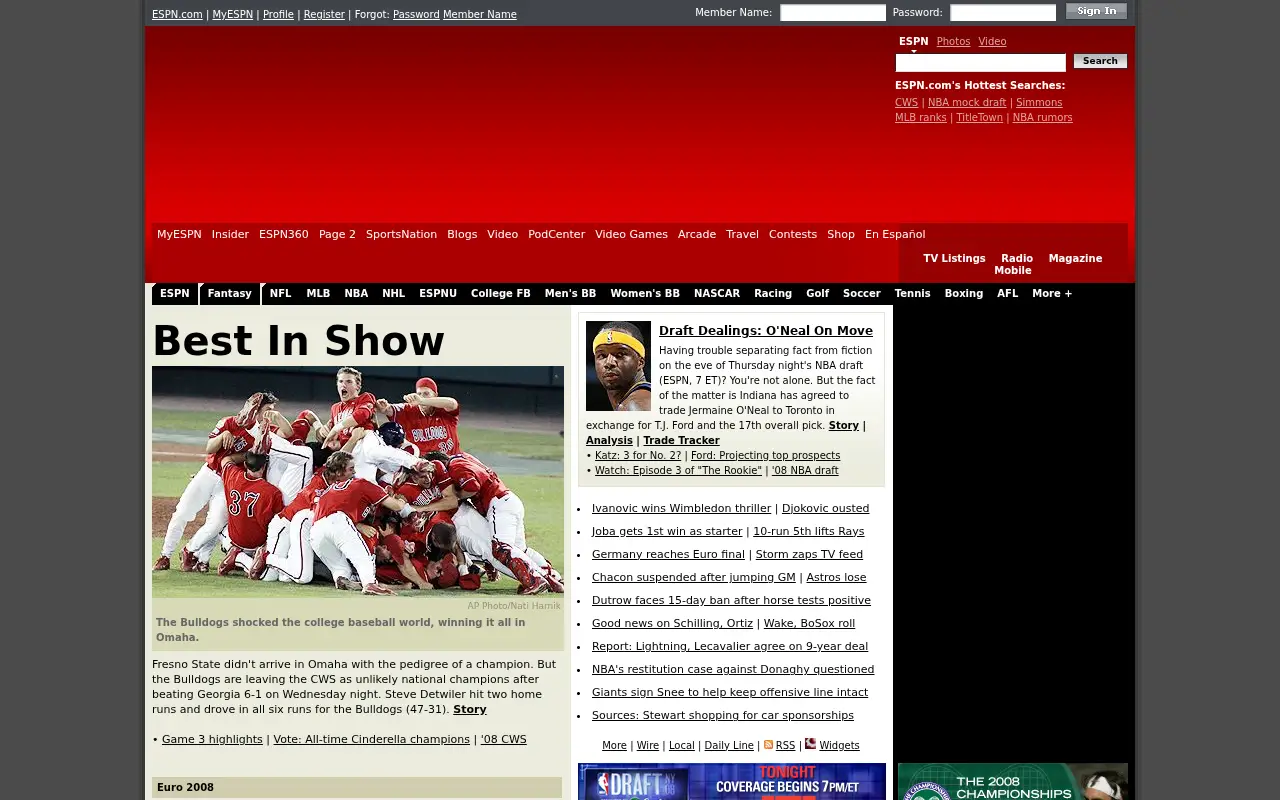The image size is (1280, 800).
Task: Open Vote: All-time Cinderella champions link
Action: pos(371,740)
